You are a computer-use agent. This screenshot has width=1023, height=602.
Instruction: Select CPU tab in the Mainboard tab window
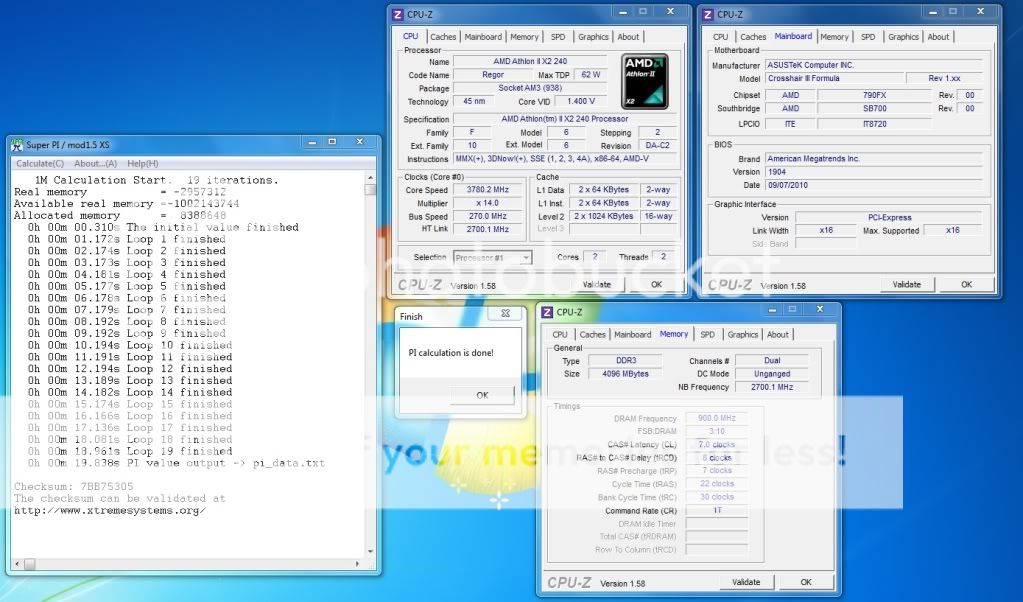pos(720,37)
